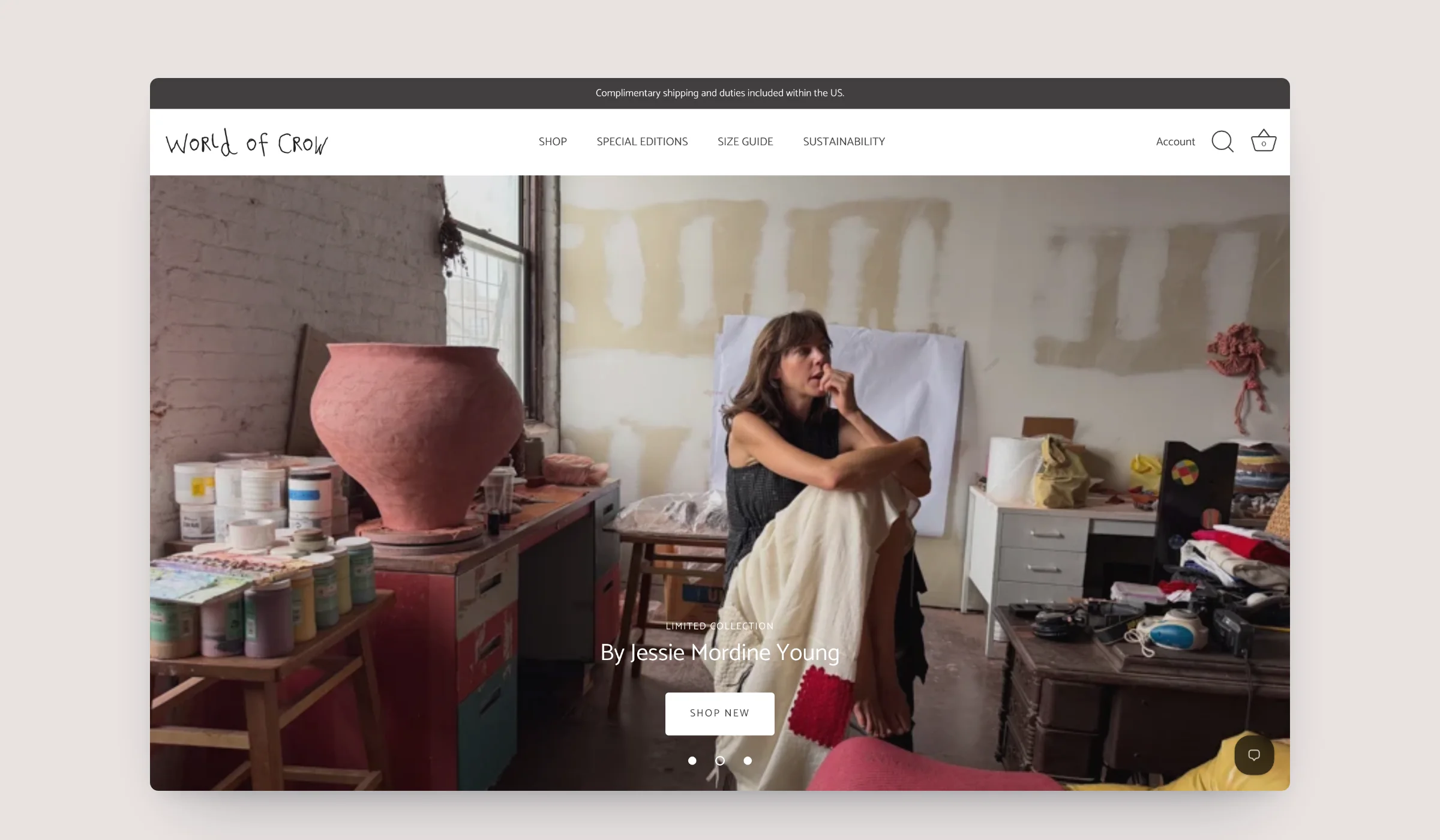This screenshot has height=840, width=1440.
Task: Open the search magnifier icon
Action: click(x=1222, y=142)
